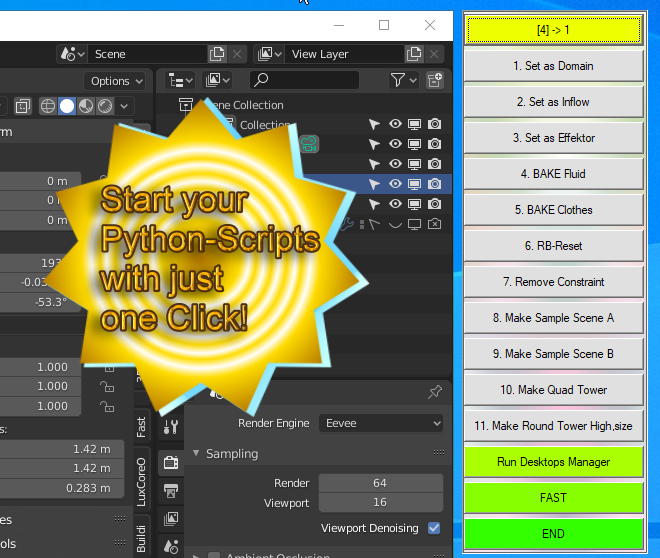This screenshot has width=660, height=558.
Task: Remove the View Layer with its X icon
Action: (434, 54)
